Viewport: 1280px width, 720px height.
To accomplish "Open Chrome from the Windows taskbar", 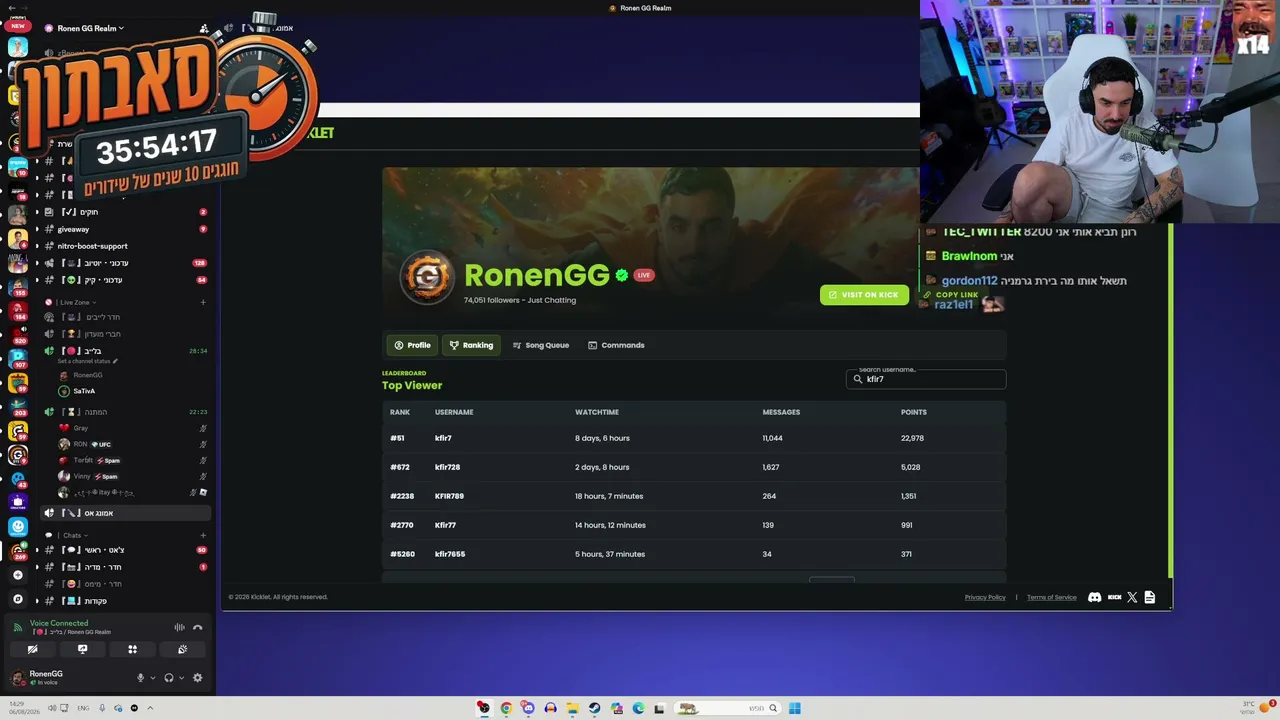I will click(x=506, y=708).
